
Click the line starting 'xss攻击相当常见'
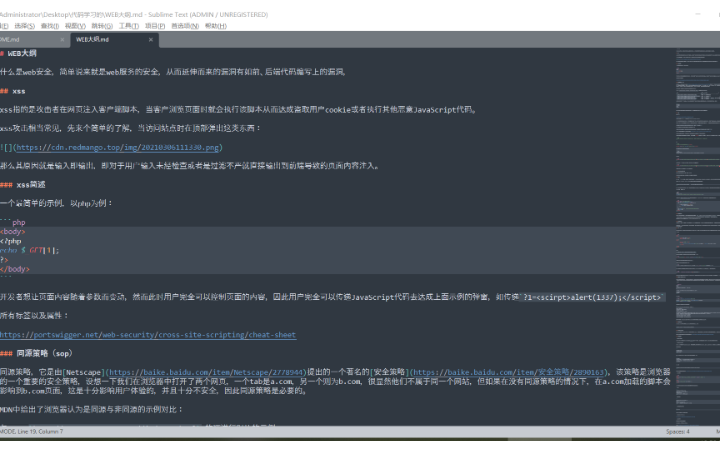coord(131,129)
